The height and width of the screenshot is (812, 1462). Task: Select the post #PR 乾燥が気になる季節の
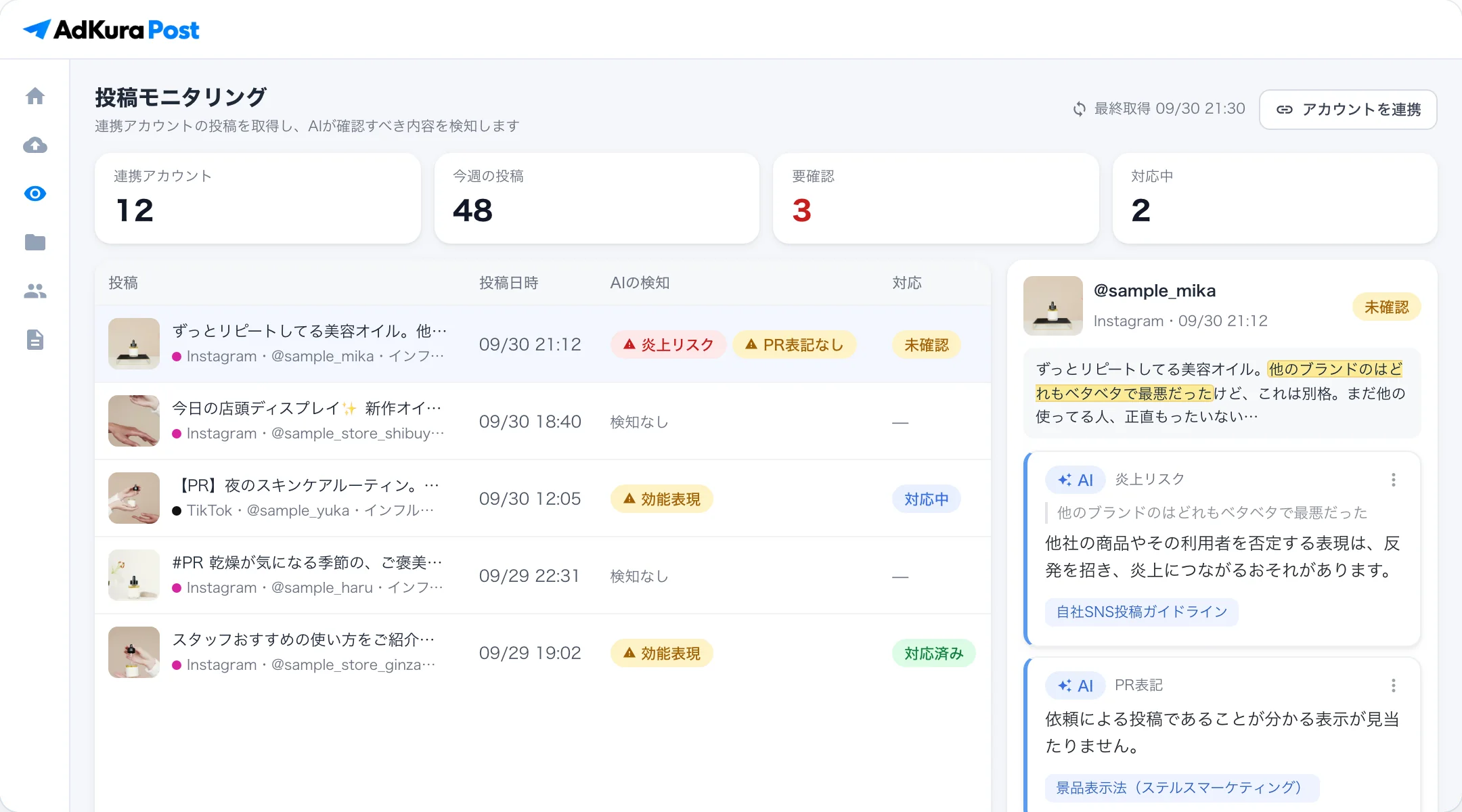coord(543,575)
